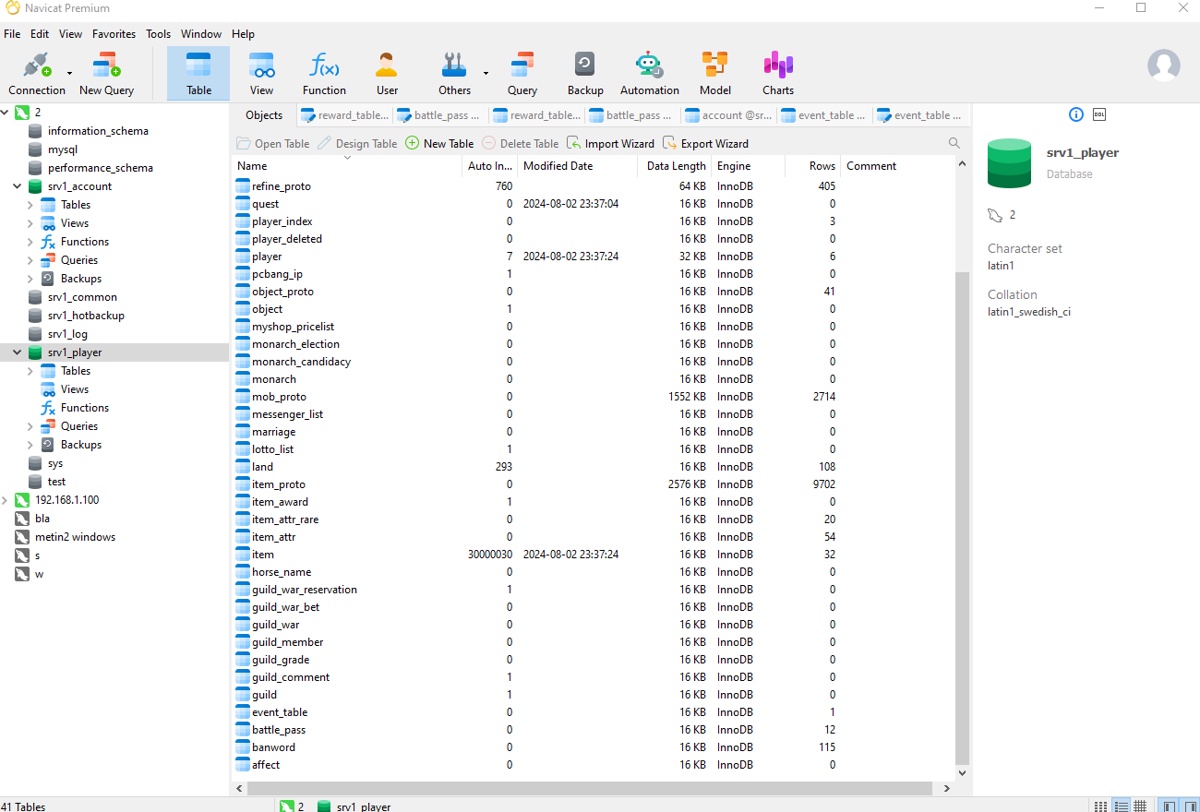
Task: Select the 'w' connection in tree
Action: [x=39, y=574]
